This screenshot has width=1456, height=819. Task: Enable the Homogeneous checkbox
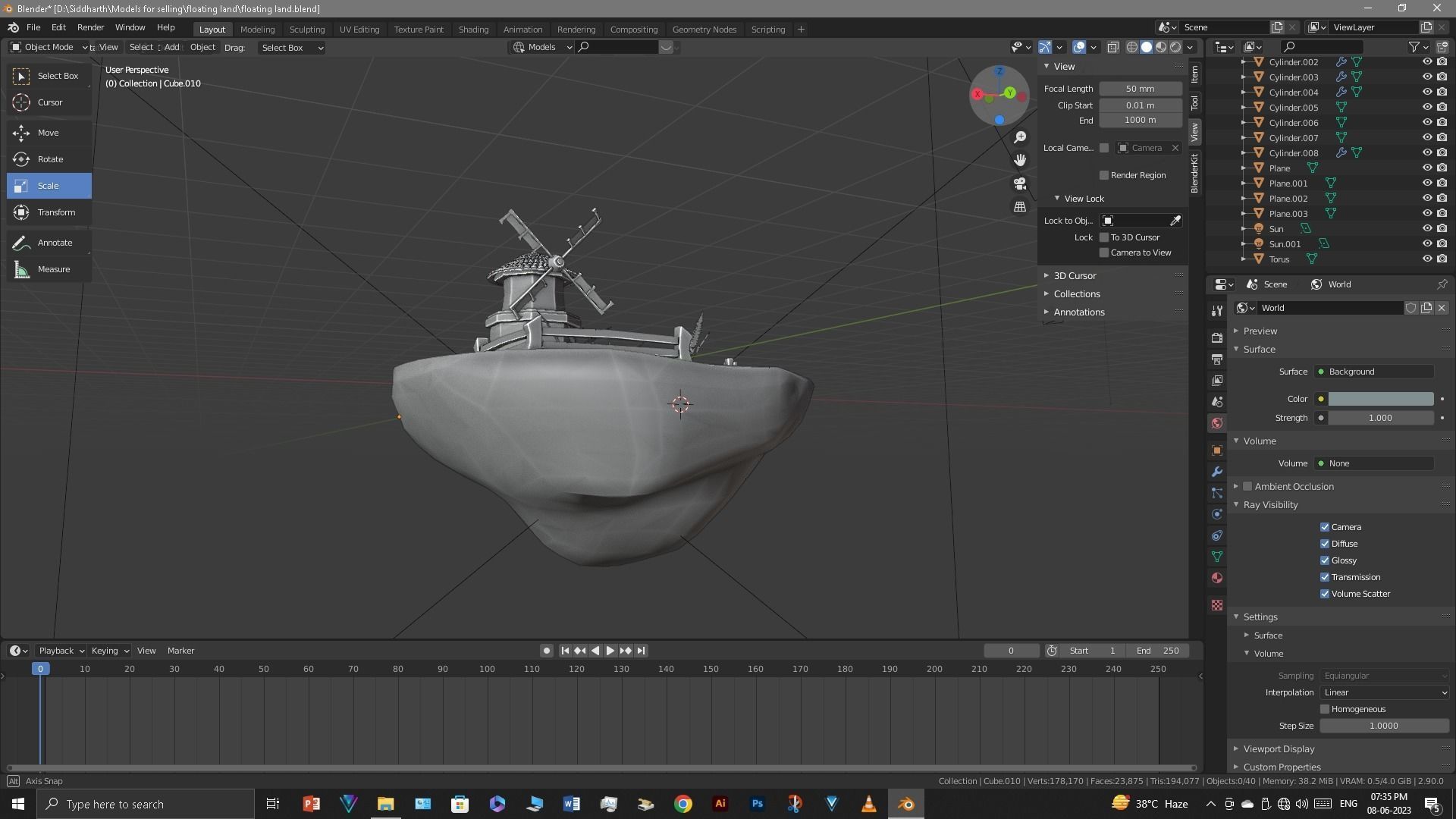1325,709
